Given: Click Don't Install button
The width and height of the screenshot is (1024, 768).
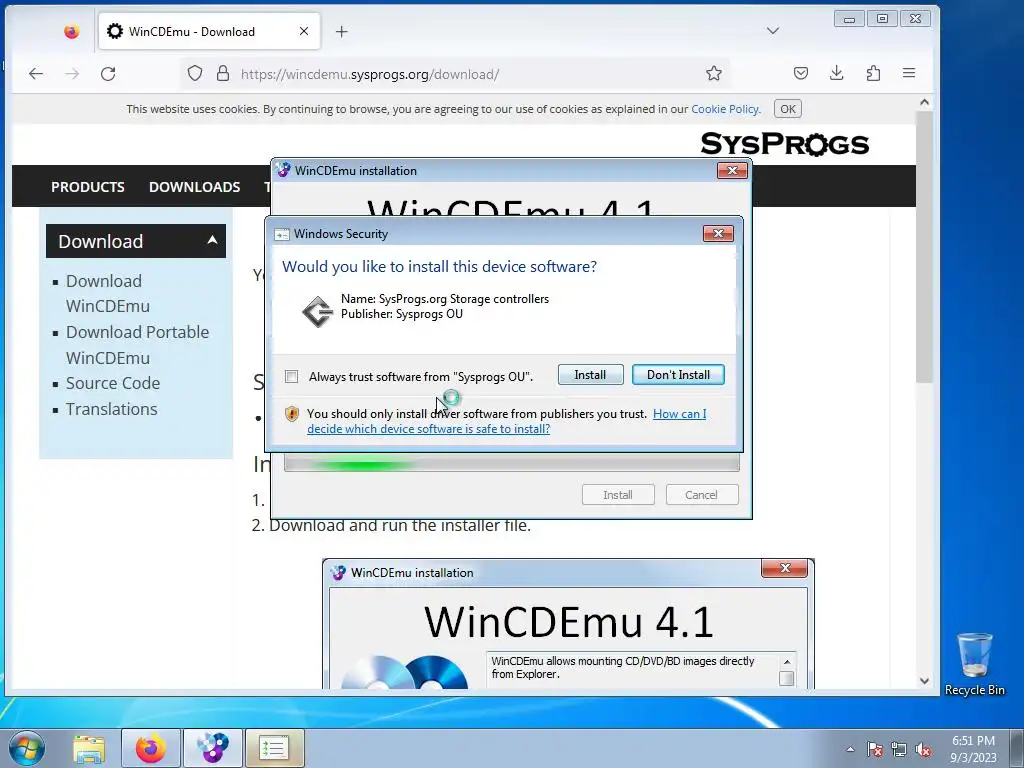Looking at the screenshot, I should [678, 375].
